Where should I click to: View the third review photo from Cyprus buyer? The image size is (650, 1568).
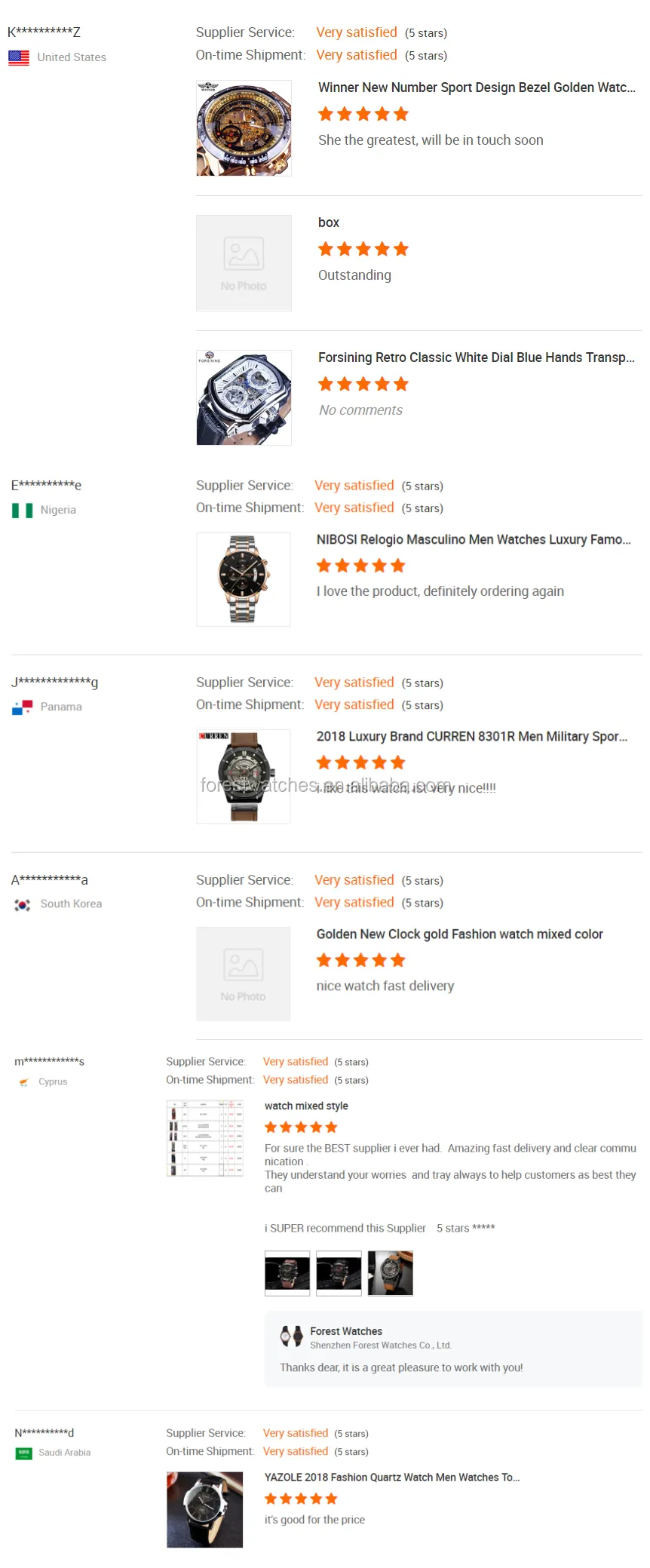click(x=390, y=1273)
